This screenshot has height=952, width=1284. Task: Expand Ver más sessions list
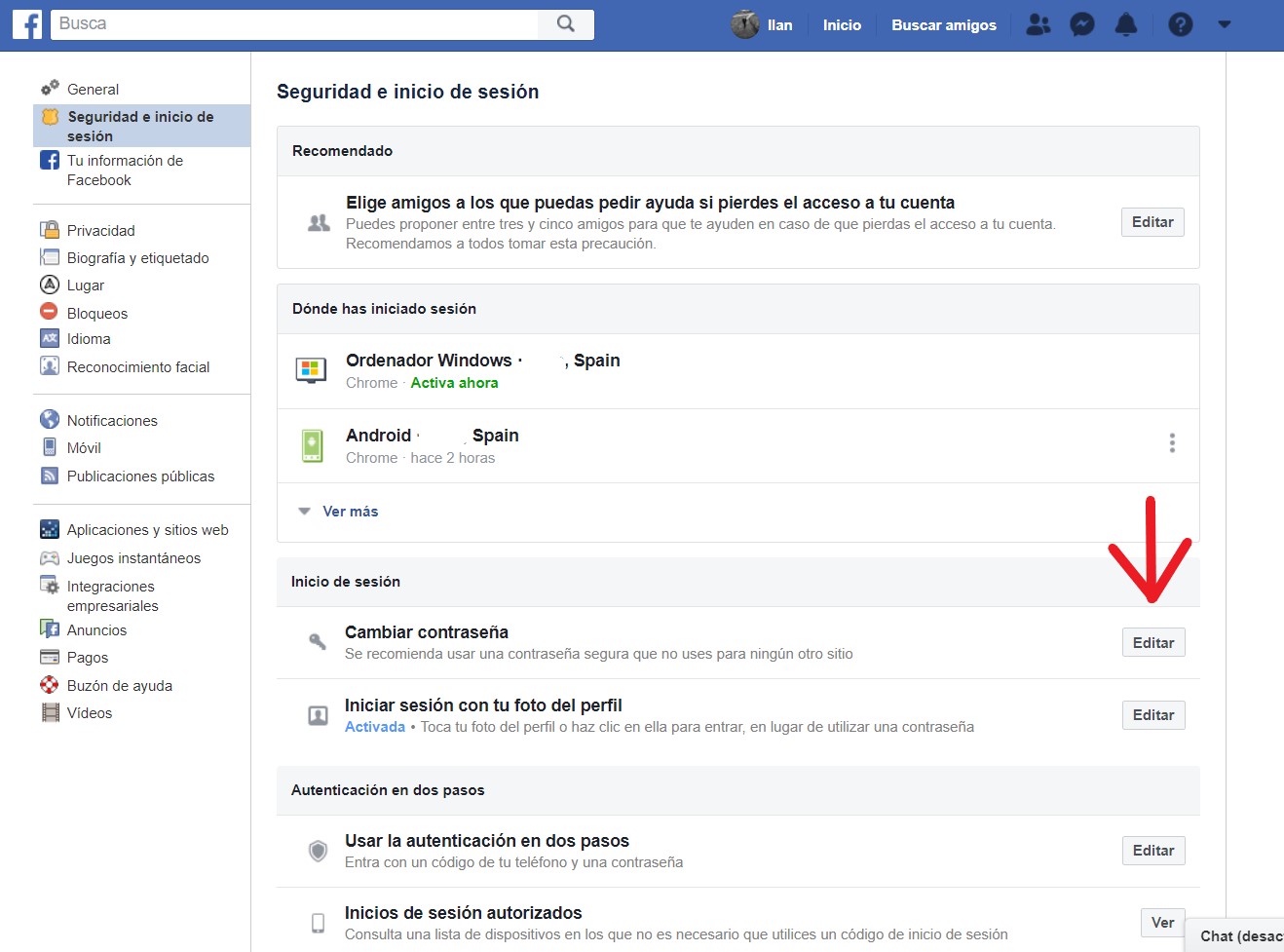coord(350,512)
